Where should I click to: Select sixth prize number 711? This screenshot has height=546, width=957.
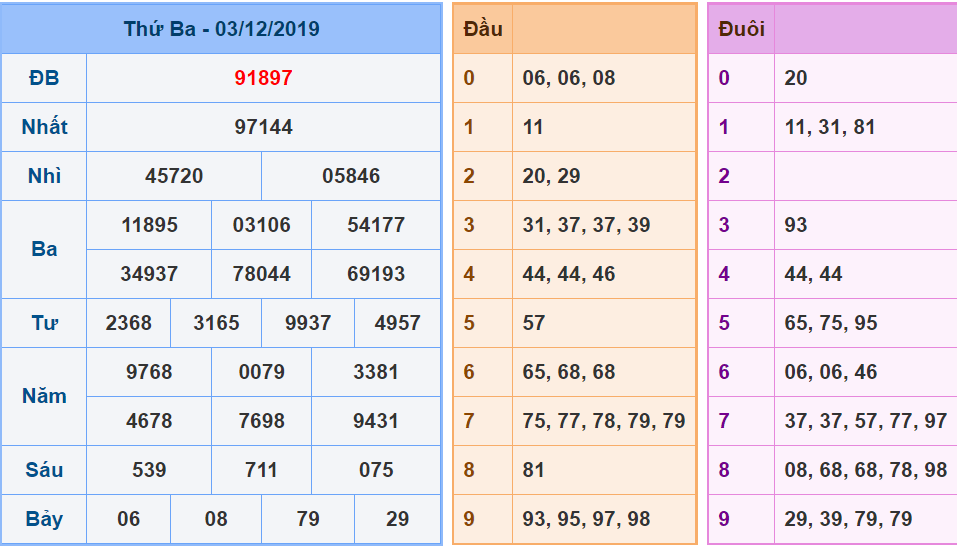pyautogui.click(x=261, y=470)
